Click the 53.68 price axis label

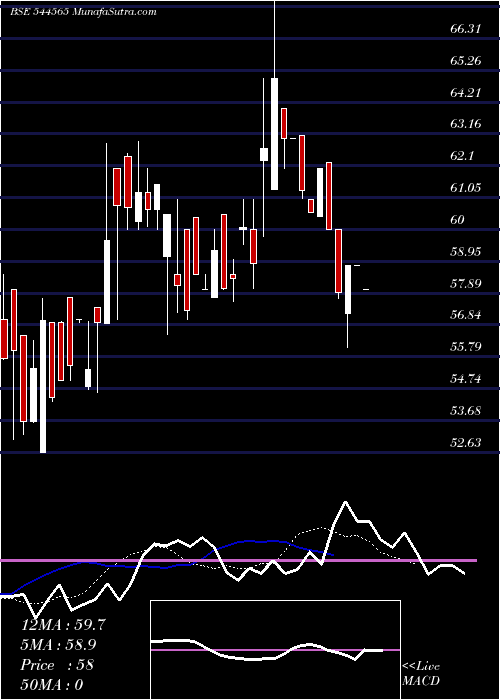[x=466, y=410]
